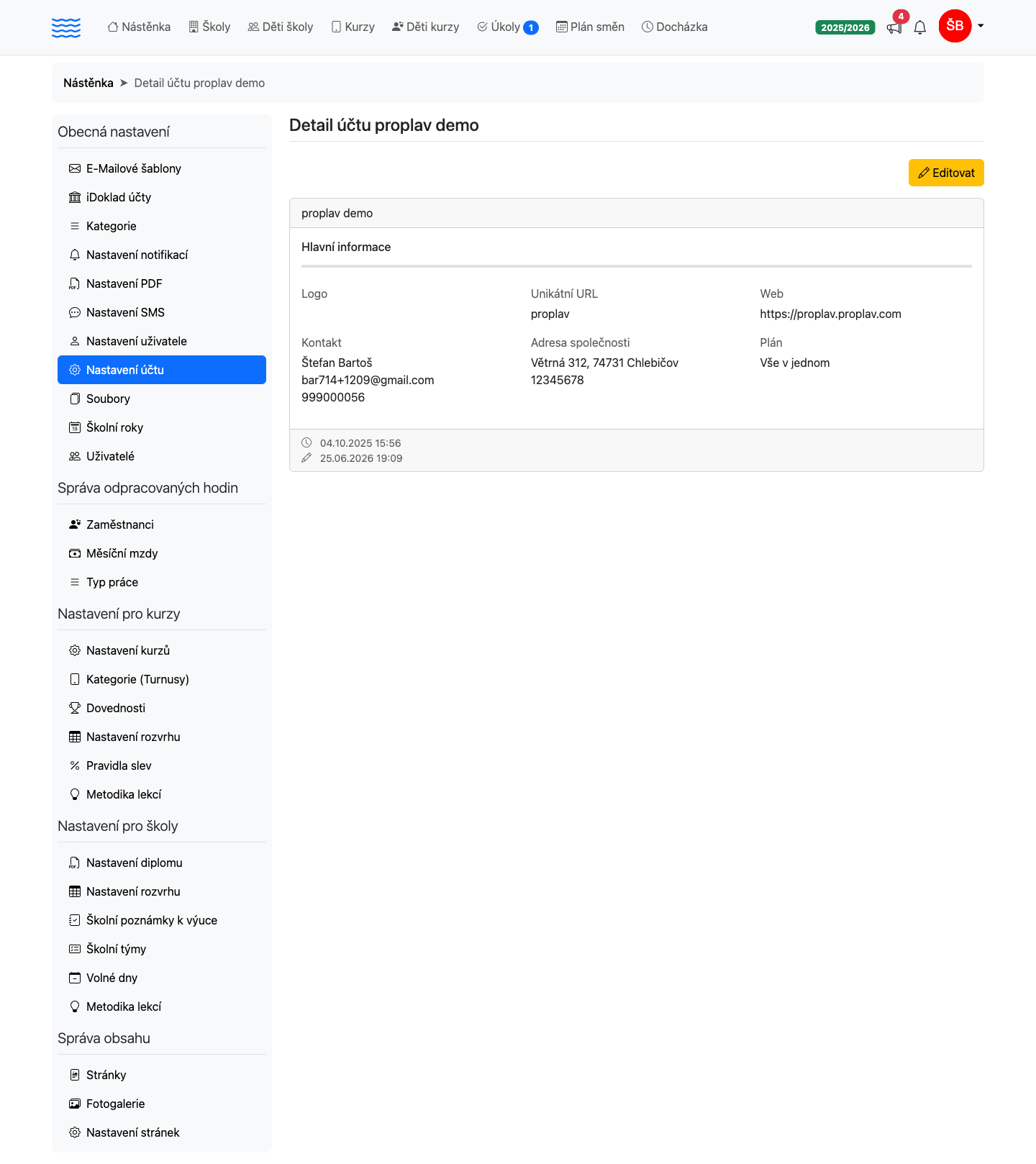
Task: Click the Fotogalerie image icon
Action: pyautogui.click(x=75, y=1104)
